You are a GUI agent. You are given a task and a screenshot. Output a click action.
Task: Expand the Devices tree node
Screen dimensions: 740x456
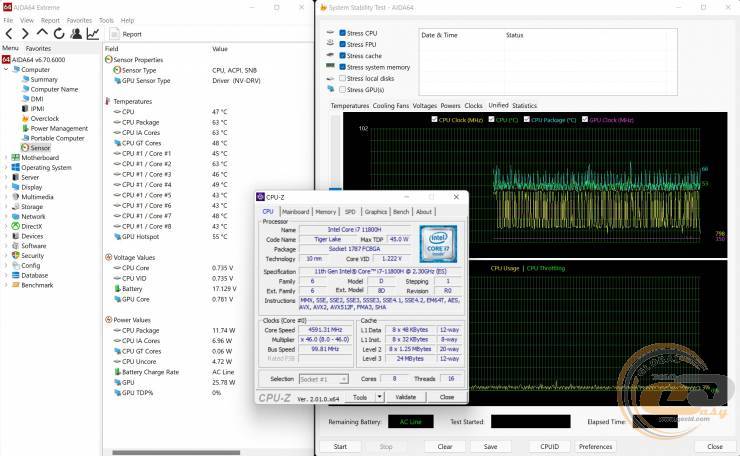point(6,236)
